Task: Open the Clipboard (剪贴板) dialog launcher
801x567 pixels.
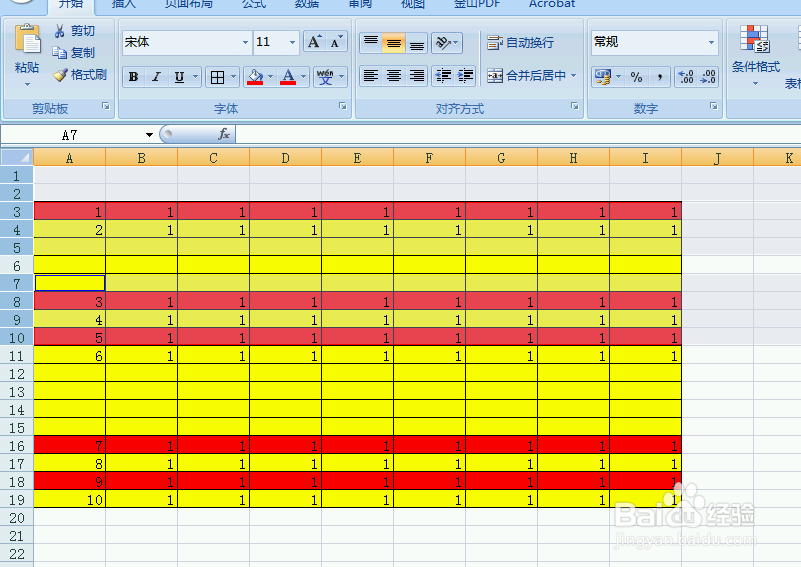Action: point(106,106)
